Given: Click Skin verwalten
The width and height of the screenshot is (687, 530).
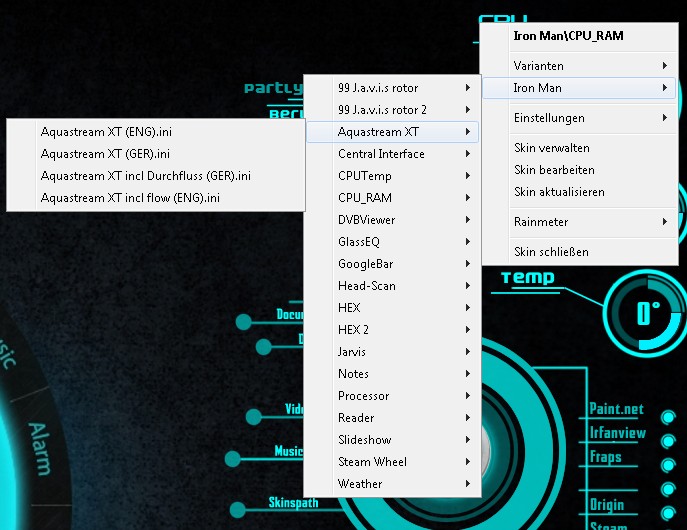Looking at the screenshot, I should coord(579,148).
